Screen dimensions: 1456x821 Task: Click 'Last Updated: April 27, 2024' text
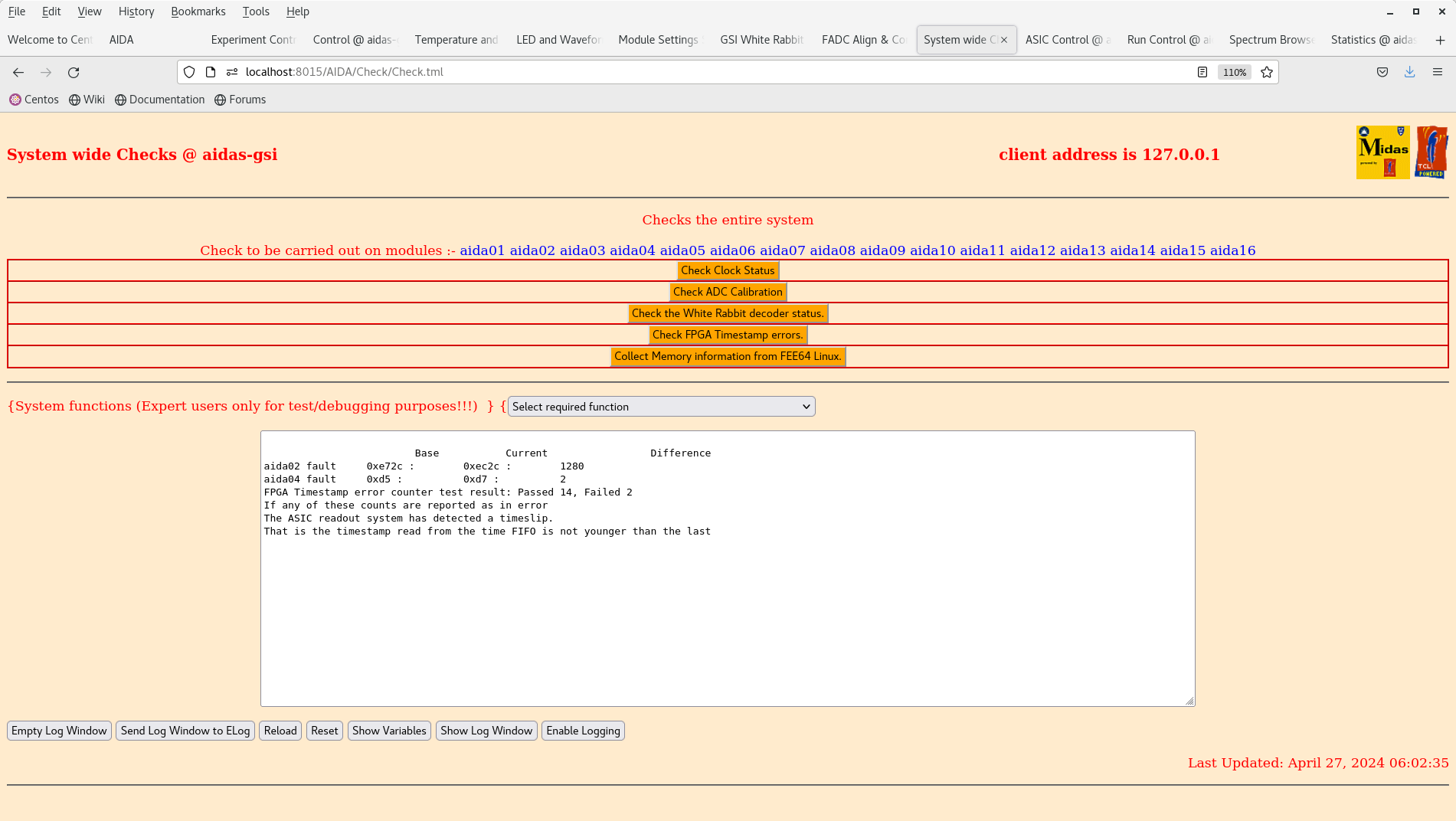click(x=1318, y=763)
